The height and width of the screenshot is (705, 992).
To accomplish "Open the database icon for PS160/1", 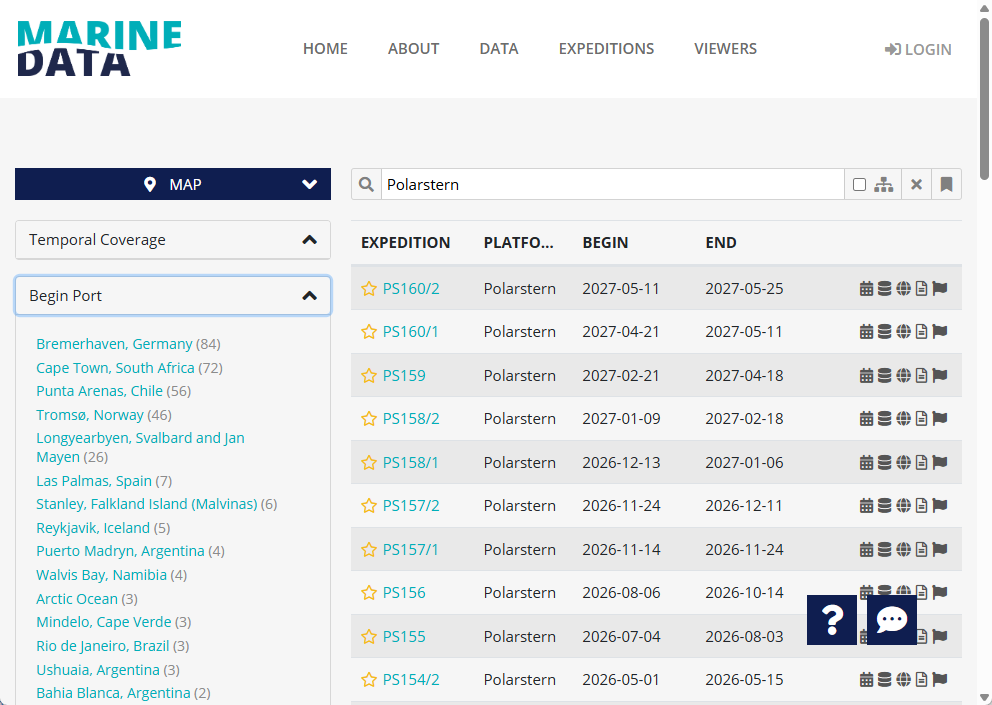I will coord(885,332).
